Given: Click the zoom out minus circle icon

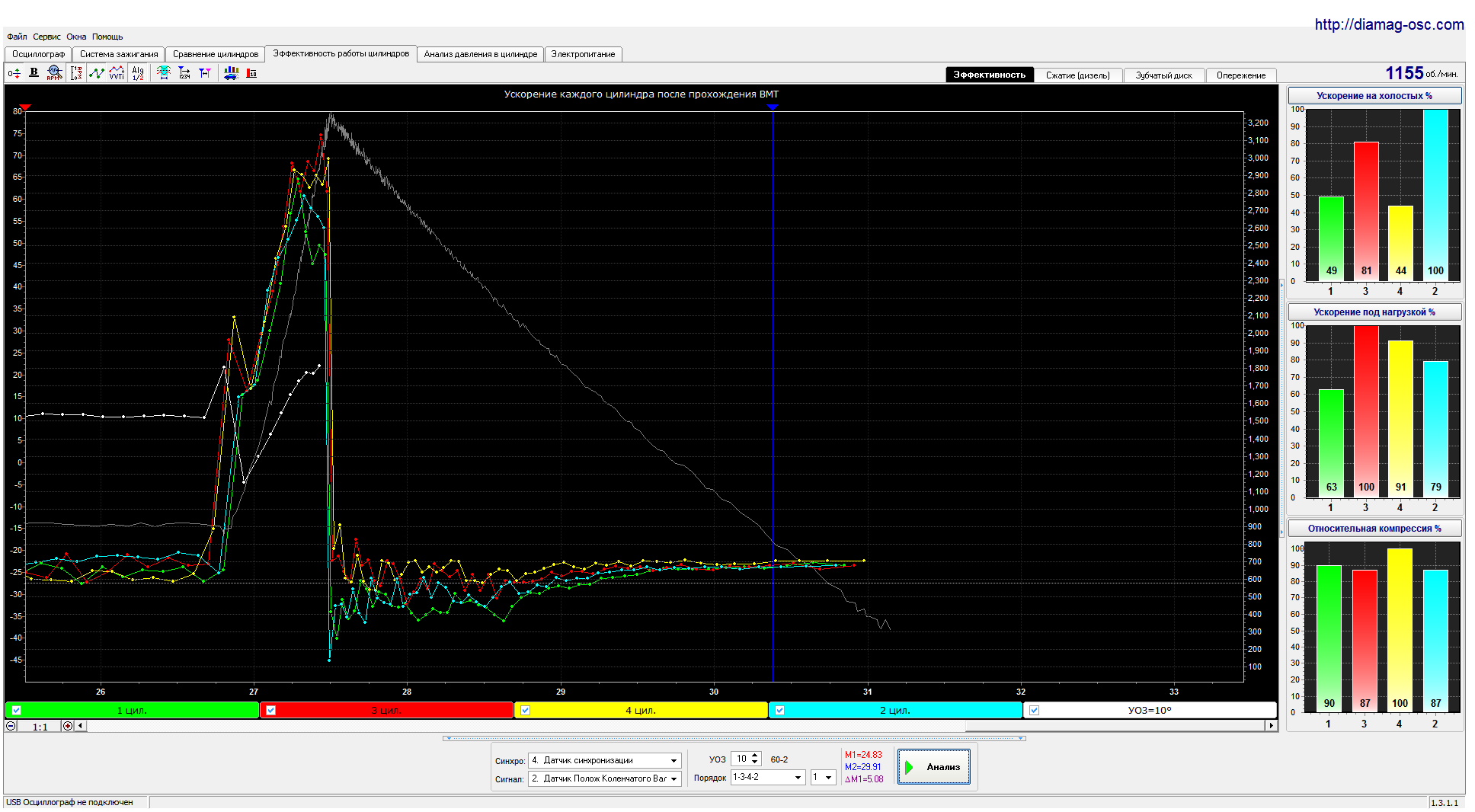Looking at the screenshot, I should point(11,726).
